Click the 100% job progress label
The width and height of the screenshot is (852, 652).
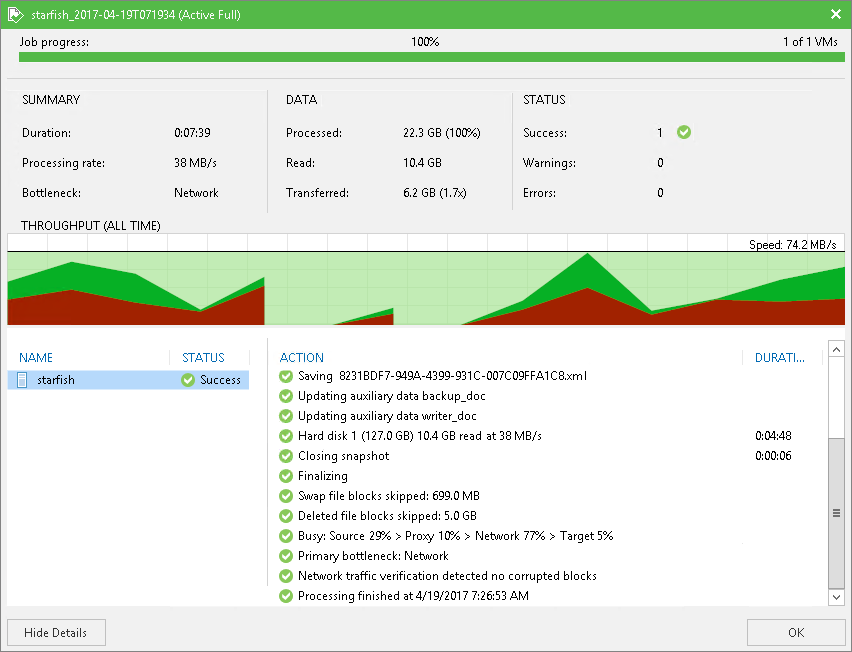[425, 42]
